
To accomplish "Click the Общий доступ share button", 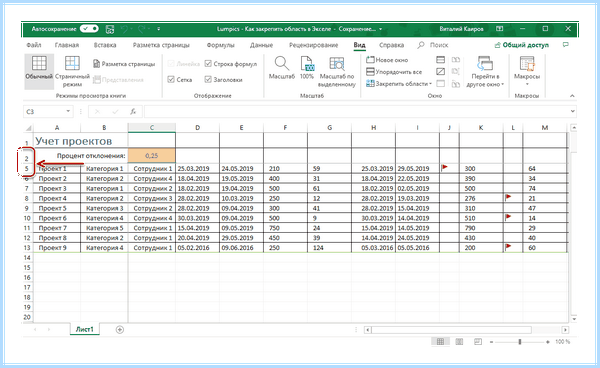I will point(522,45).
